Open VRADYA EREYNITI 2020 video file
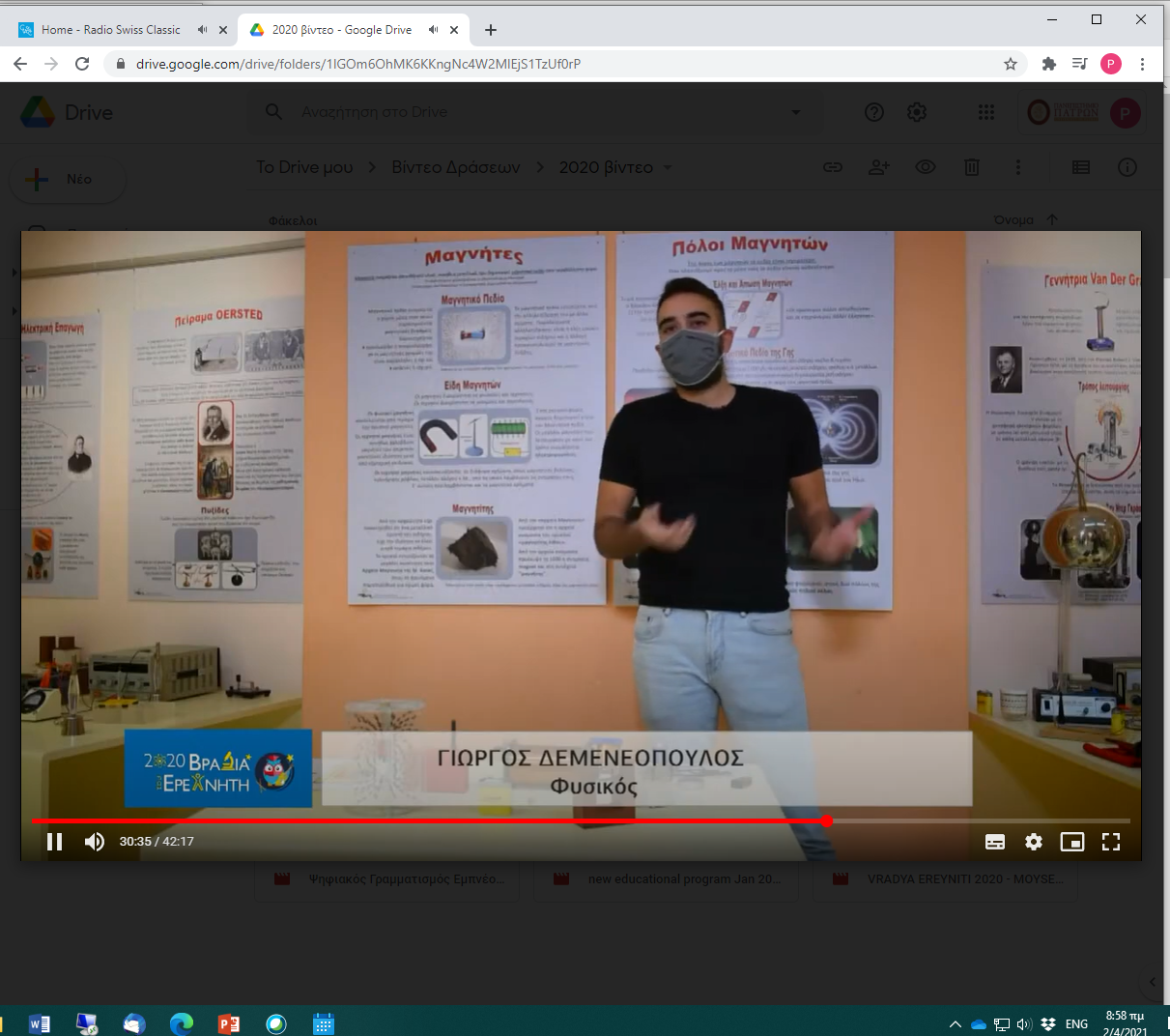This screenshot has width=1170, height=1036. coord(945,879)
